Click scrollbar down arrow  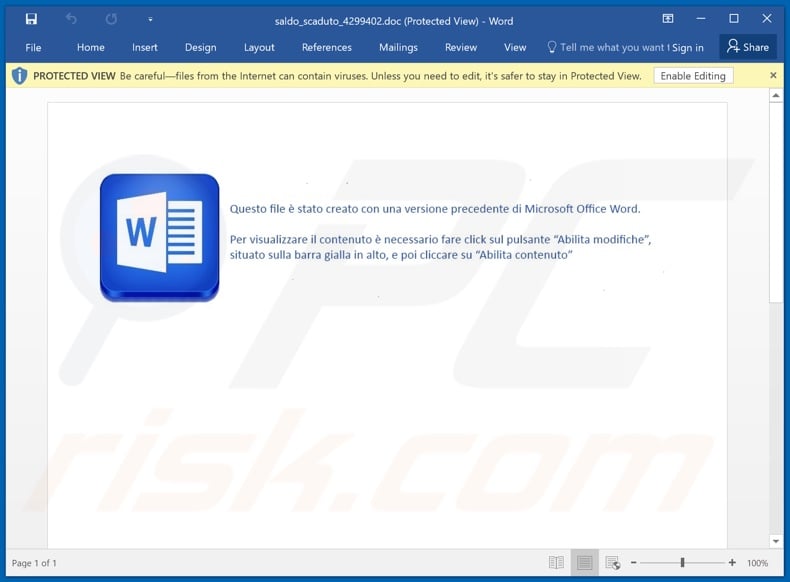tap(776, 541)
